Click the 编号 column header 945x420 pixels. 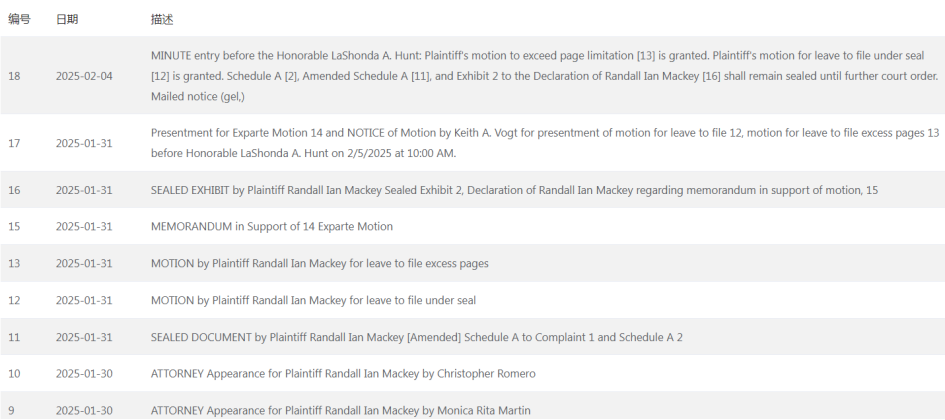[x=19, y=19]
